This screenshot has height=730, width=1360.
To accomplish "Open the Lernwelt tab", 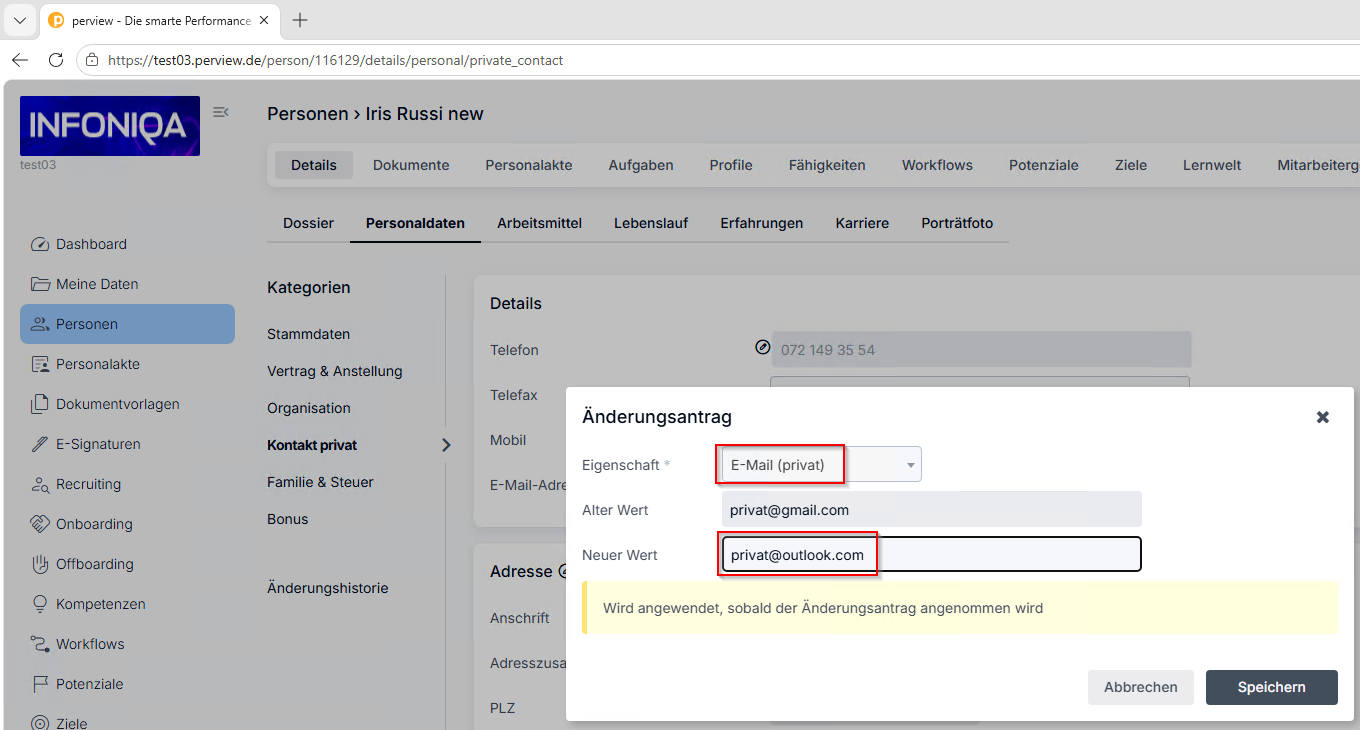I will [x=1212, y=165].
